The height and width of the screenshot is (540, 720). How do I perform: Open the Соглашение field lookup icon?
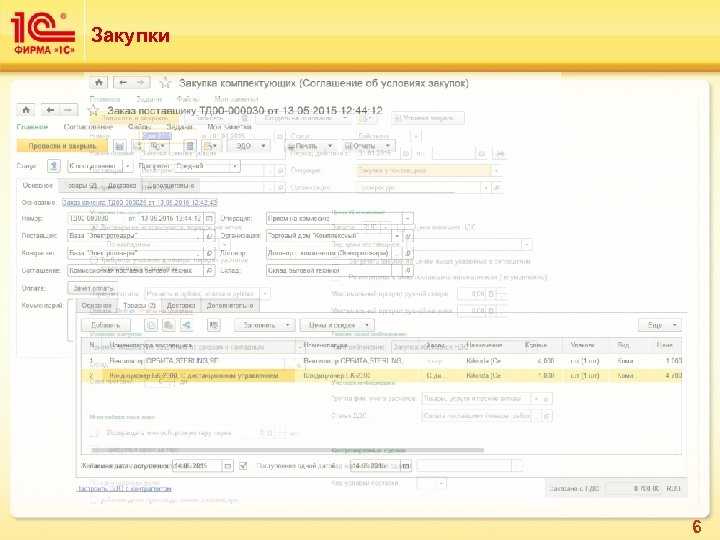coord(209,270)
